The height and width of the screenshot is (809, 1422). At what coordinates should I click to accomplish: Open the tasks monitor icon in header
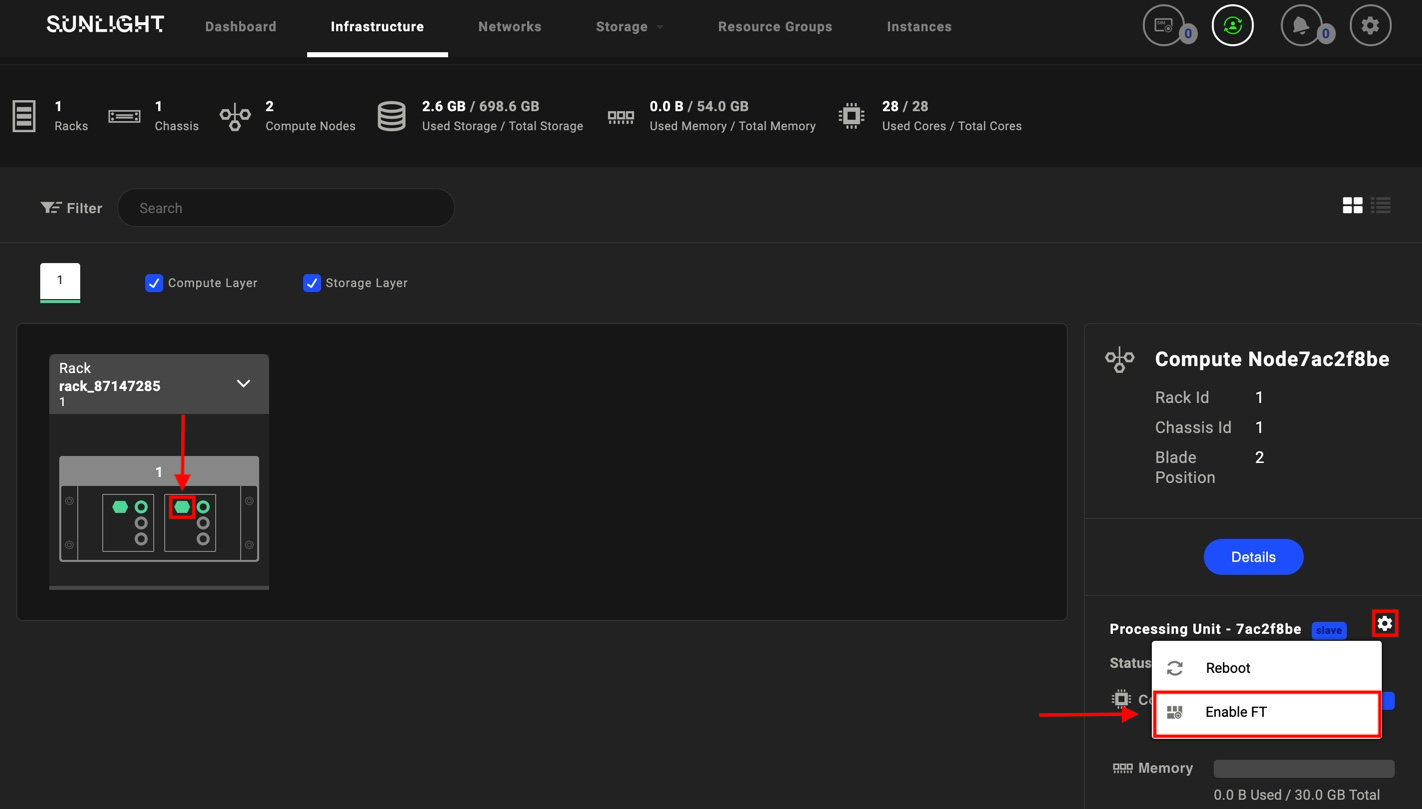[x=1164, y=26]
